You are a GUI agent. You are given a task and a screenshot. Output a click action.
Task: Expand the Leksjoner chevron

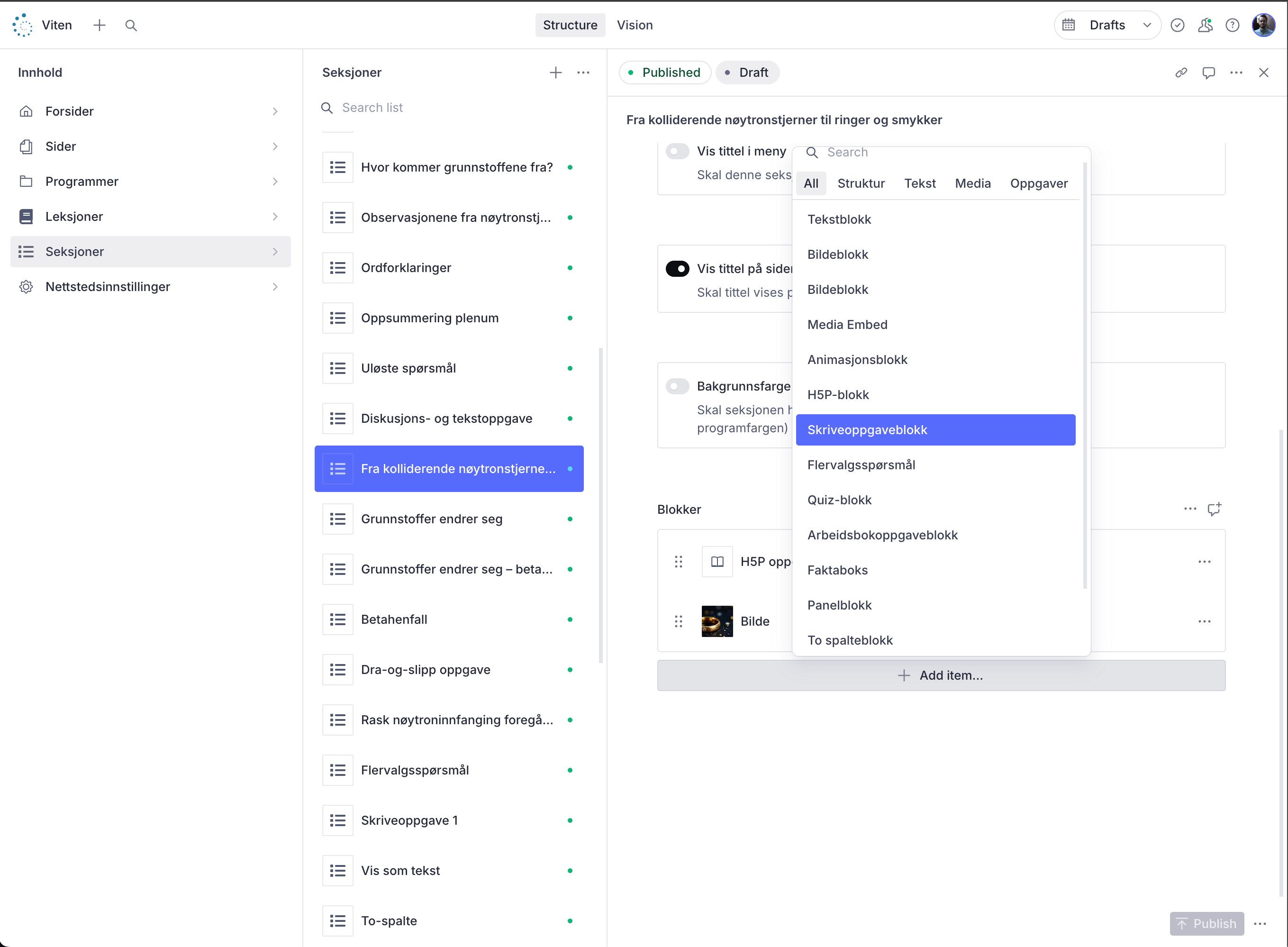coord(275,217)
